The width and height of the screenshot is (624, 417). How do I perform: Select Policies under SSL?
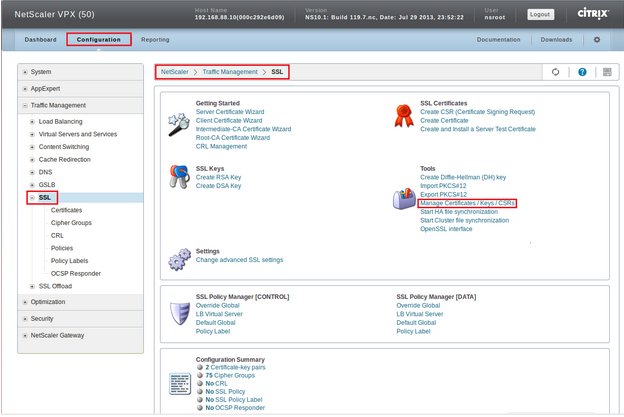pyautogui.click(x=62, y=248)
